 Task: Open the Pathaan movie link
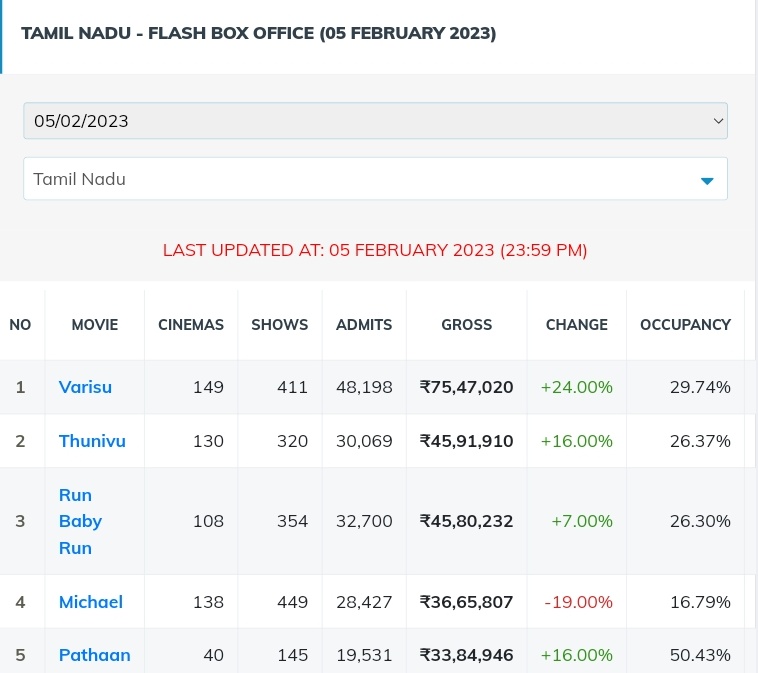click(94, 655)
